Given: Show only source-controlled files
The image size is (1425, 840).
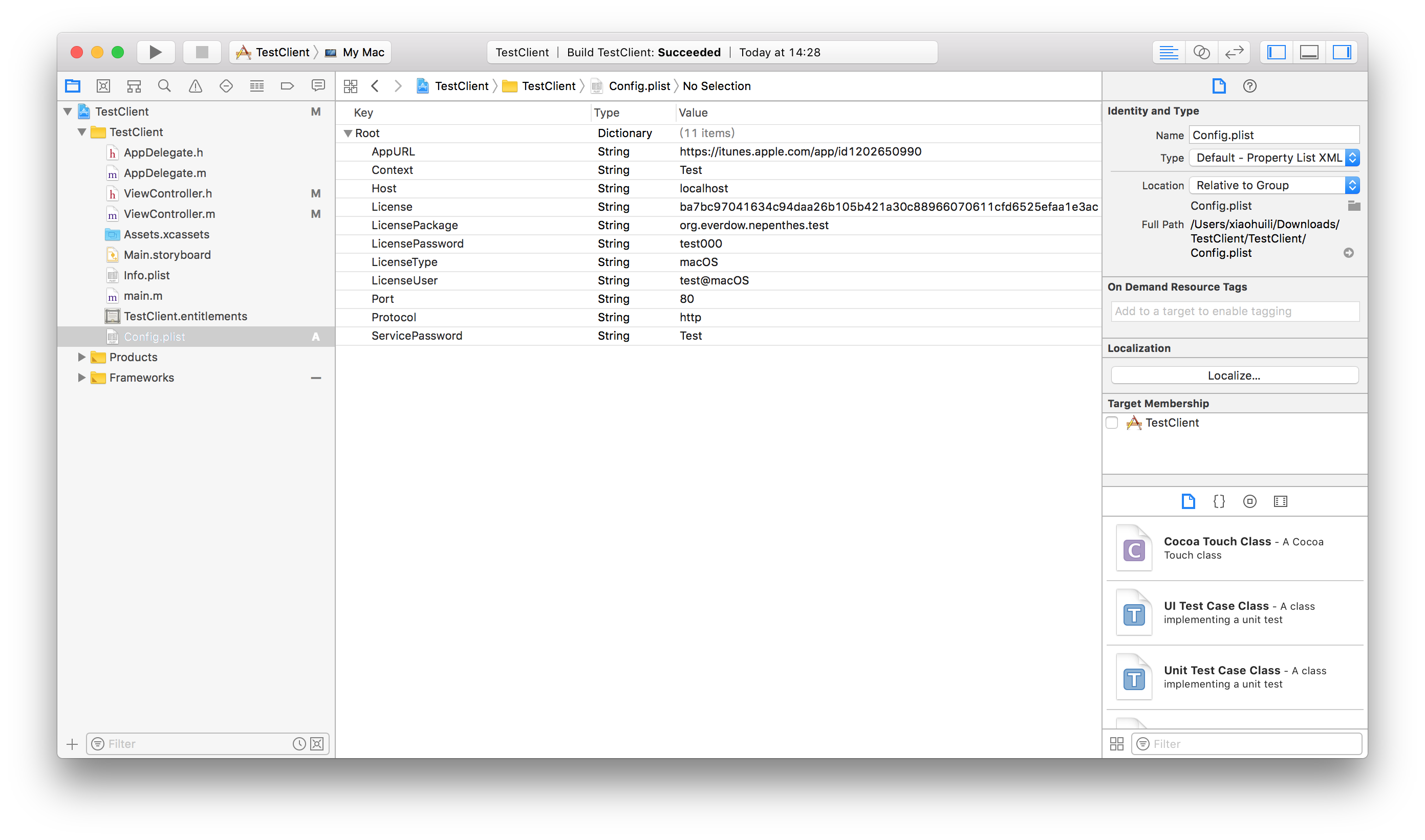Looking at the screenshot, I should 317,744.
